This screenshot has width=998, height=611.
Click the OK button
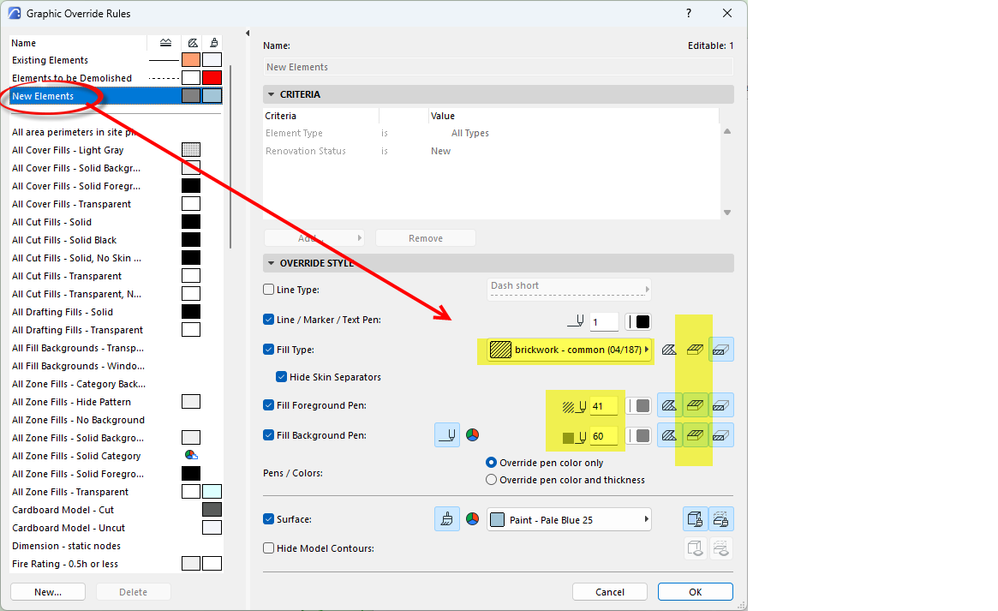click(695, 592)
